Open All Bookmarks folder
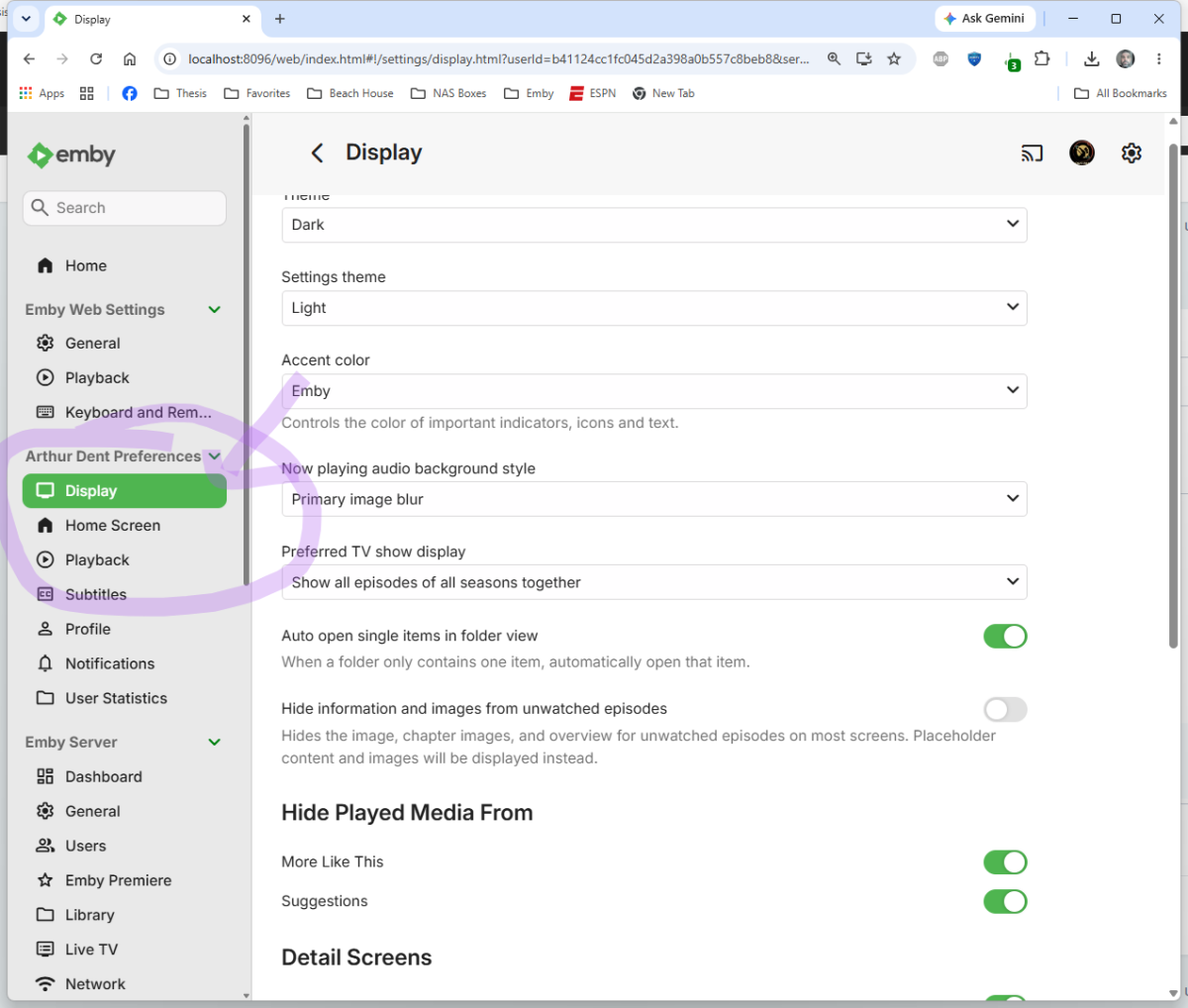The width and height of the screenshot is (1188, 1008). click(1121, 93)
